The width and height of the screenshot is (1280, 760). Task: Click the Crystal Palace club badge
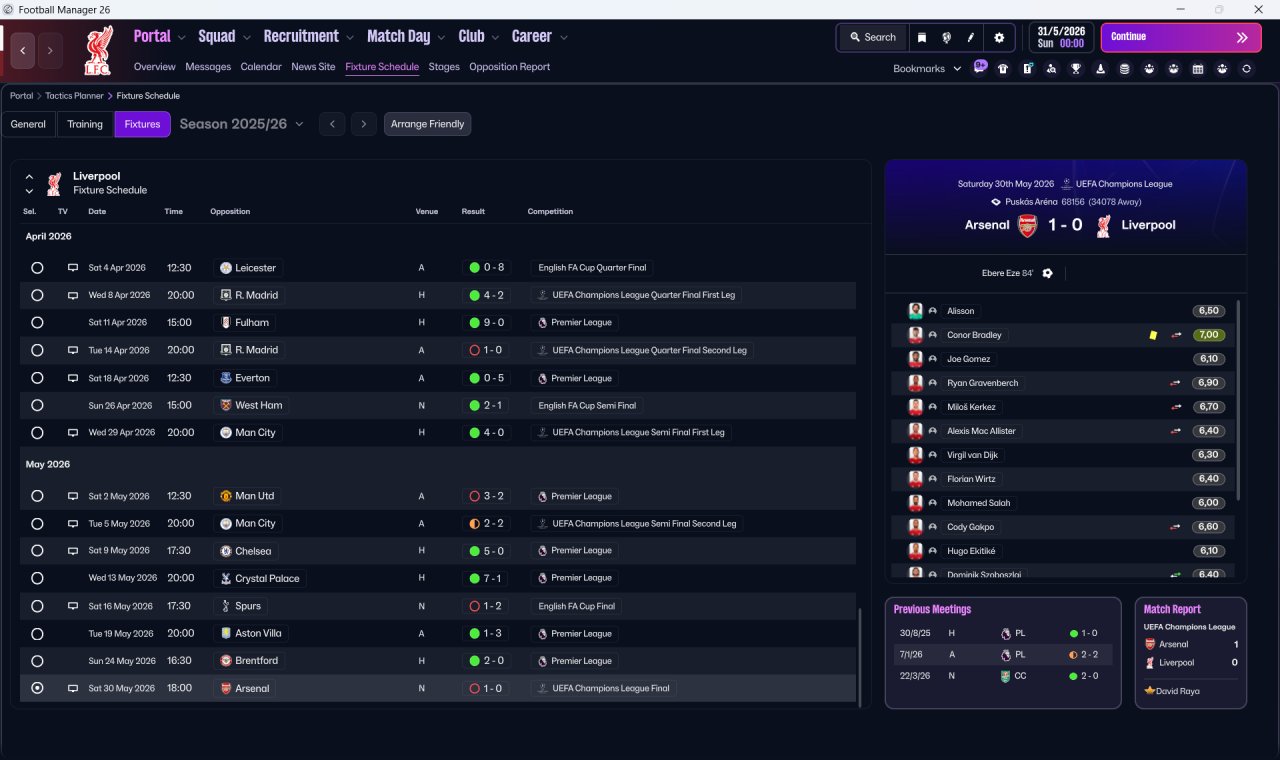click(226, 578)
